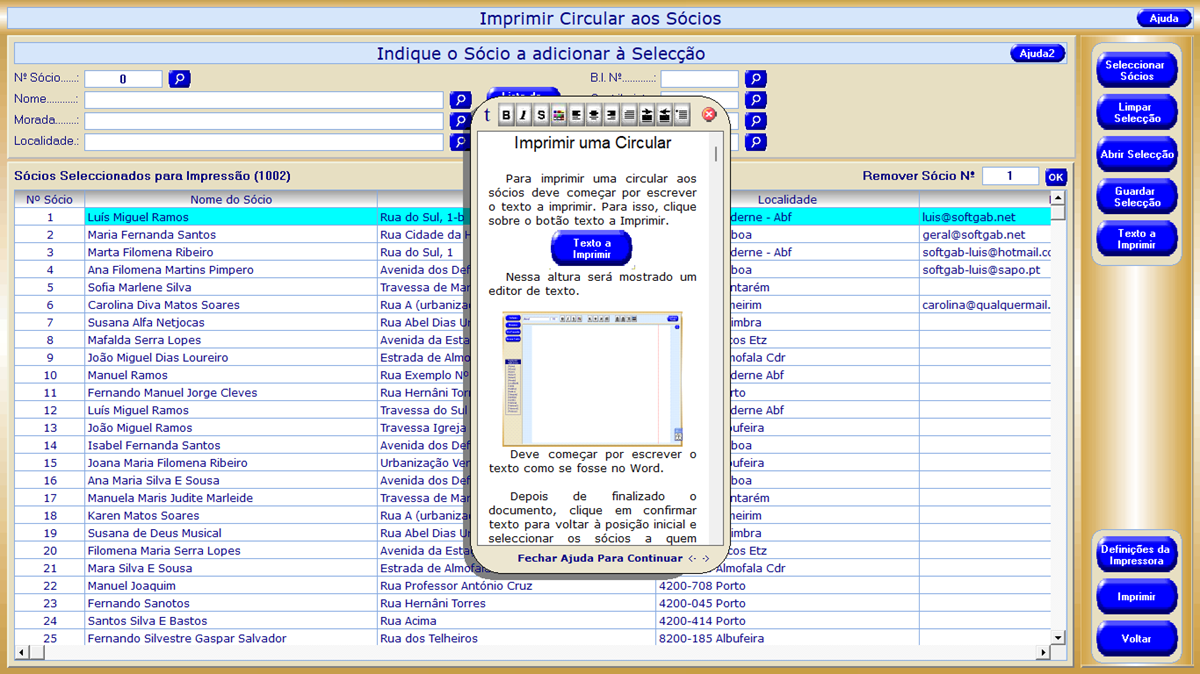Go to previous help page arrow
This screenshot has height=674, width=1200.
click(692, 559)
